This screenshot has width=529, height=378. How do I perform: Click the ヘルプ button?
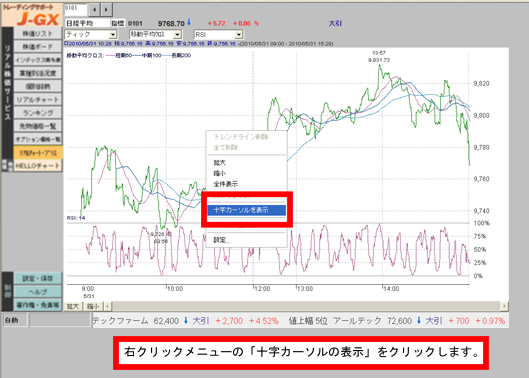[x=38, y=292]
